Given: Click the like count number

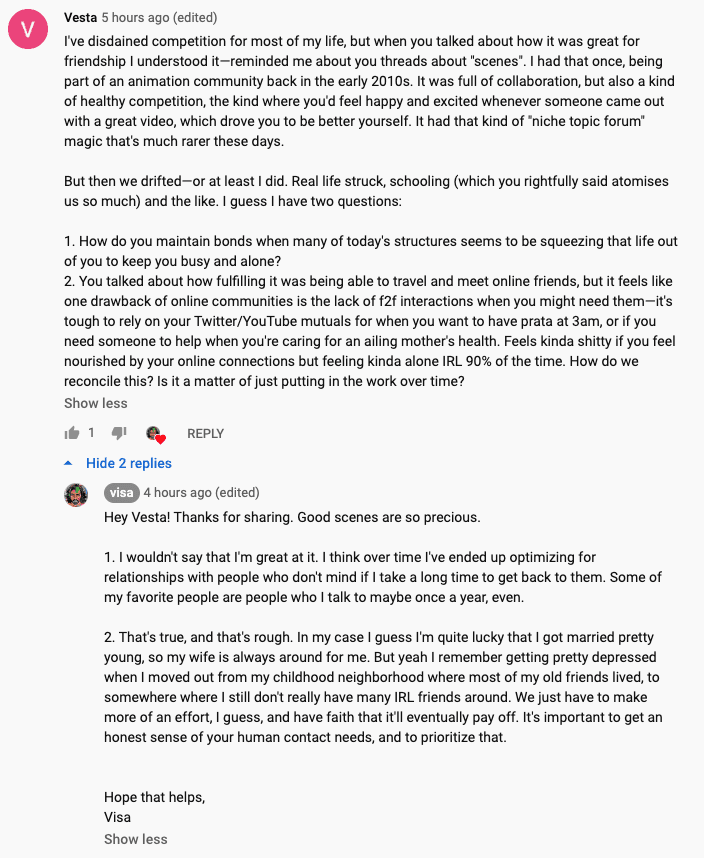Looking at the screenshot, I should (x=92, y=433).
